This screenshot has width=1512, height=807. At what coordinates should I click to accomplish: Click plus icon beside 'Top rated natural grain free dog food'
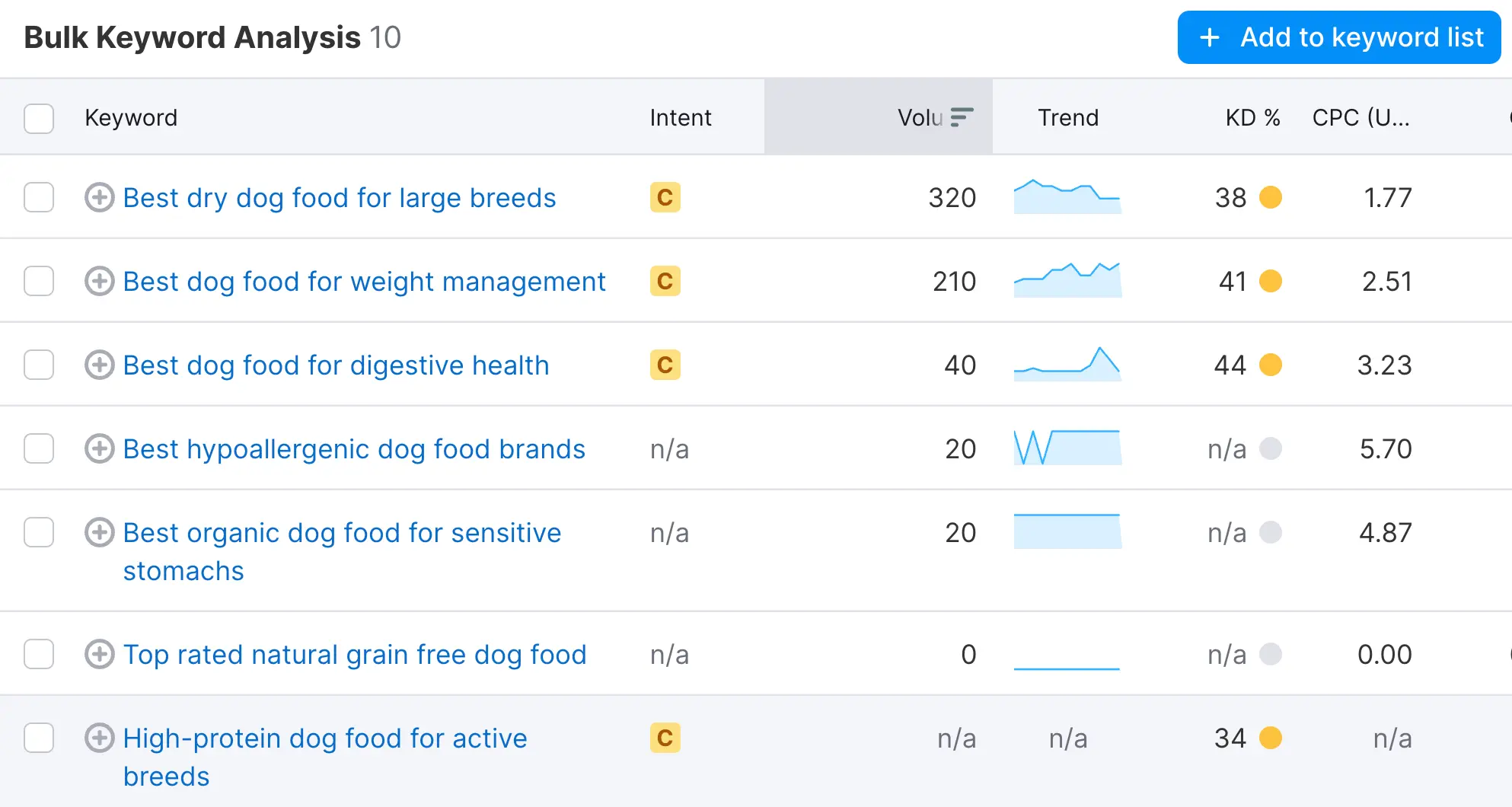tap(99, 654)
